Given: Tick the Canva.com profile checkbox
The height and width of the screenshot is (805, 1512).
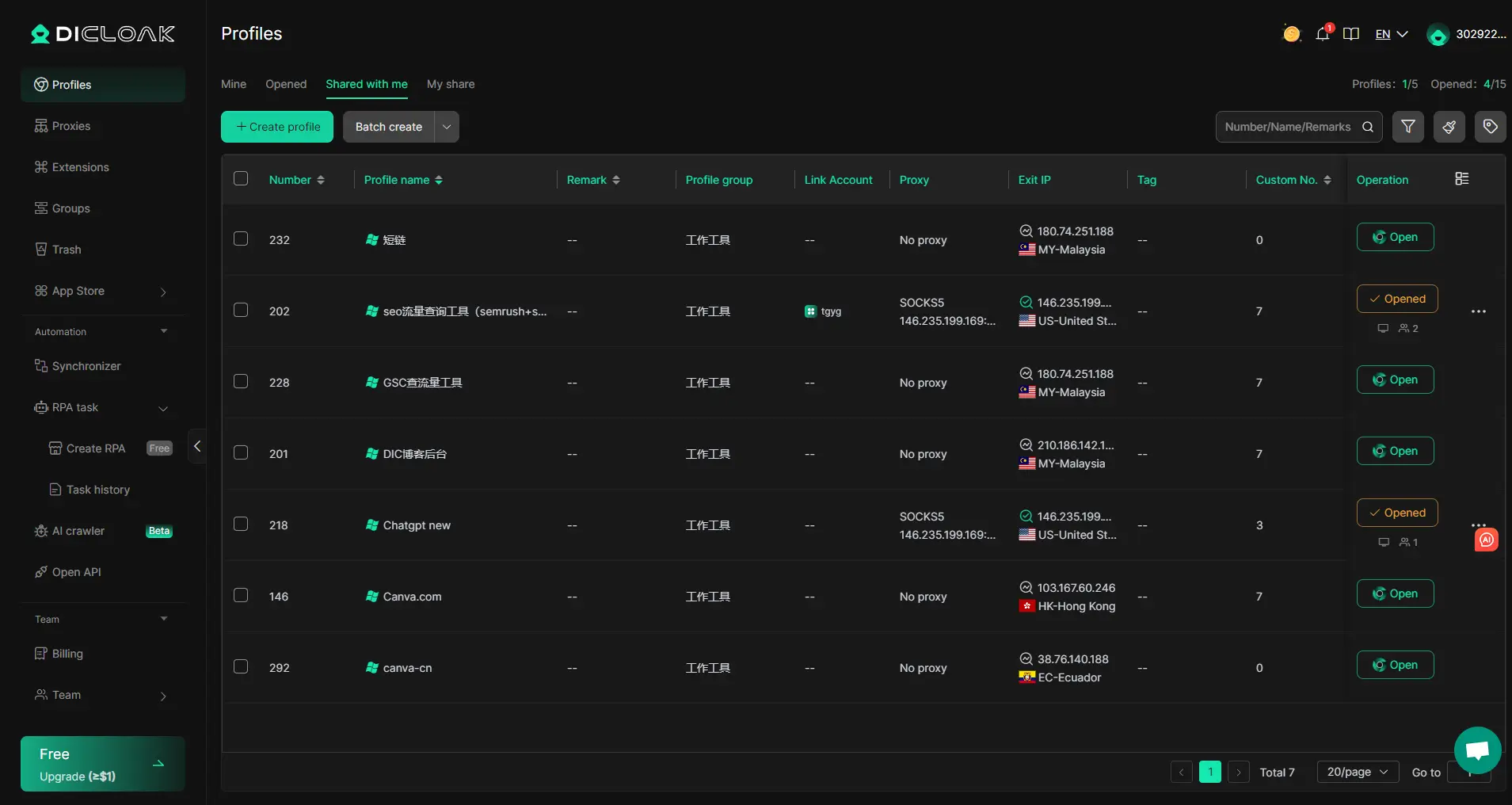Looking at the screenshot, I should [241, 596].
